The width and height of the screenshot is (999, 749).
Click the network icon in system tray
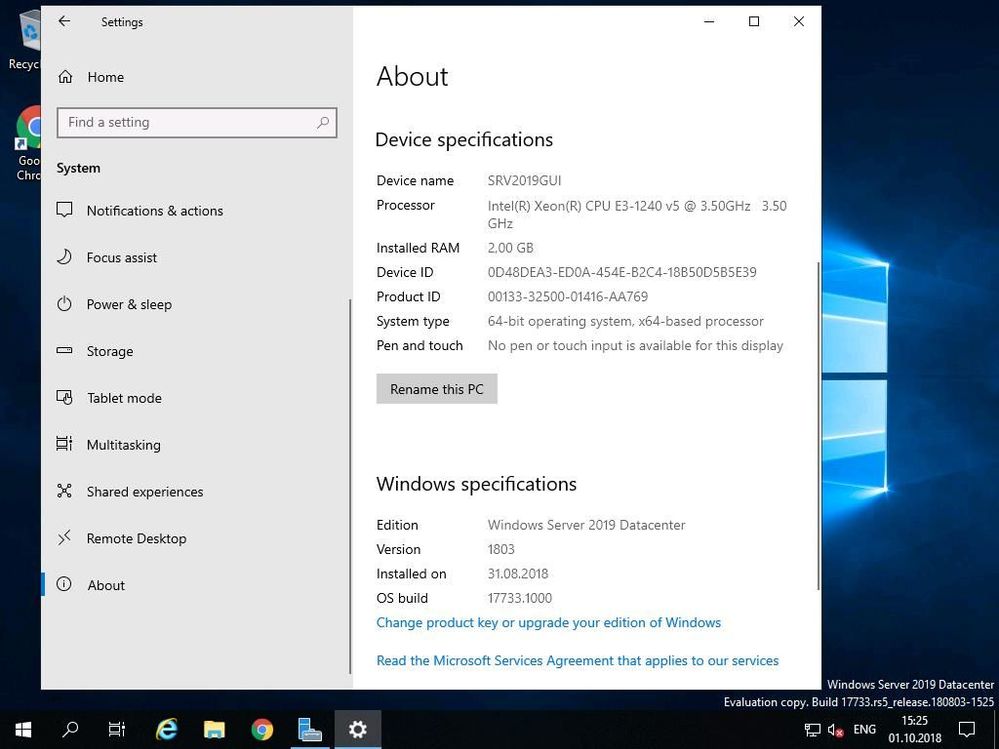(x=812, y=730)
